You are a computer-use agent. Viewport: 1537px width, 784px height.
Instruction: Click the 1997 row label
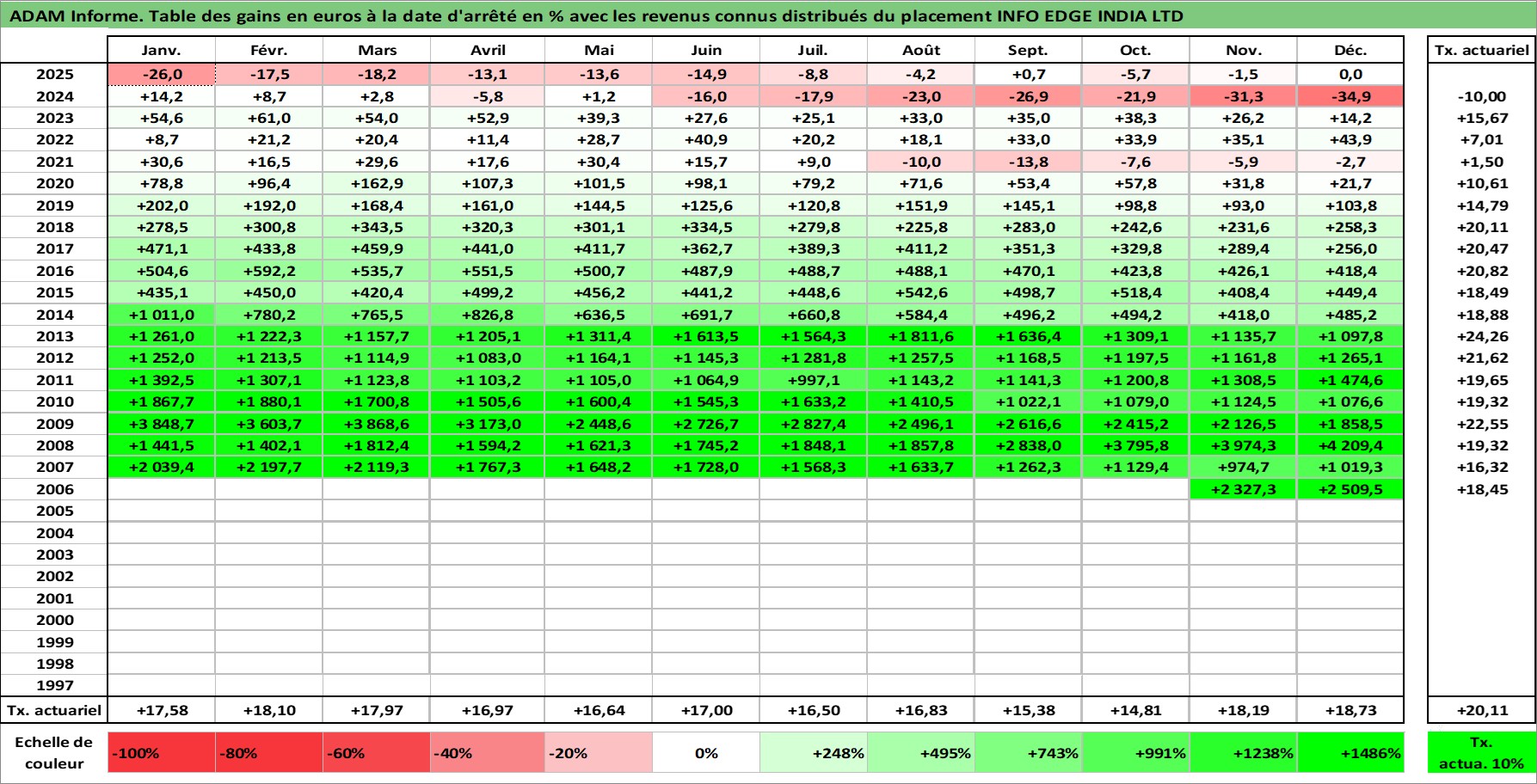click(54, 685)
